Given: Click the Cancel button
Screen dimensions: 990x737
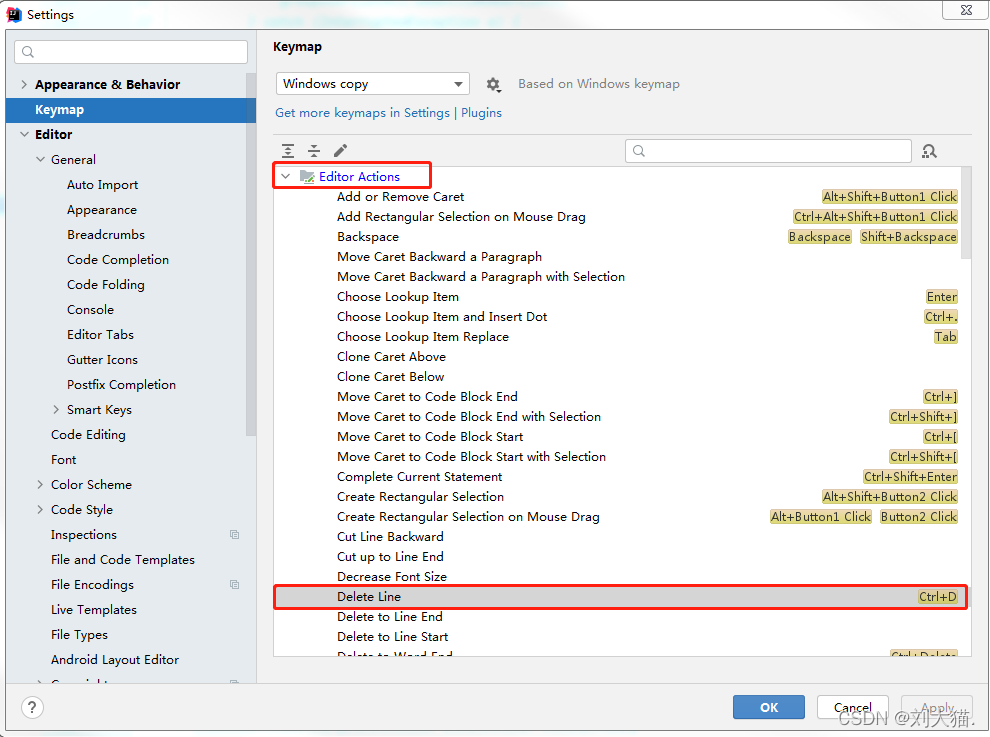Looking at the screenshot, I should pos(852,707).
